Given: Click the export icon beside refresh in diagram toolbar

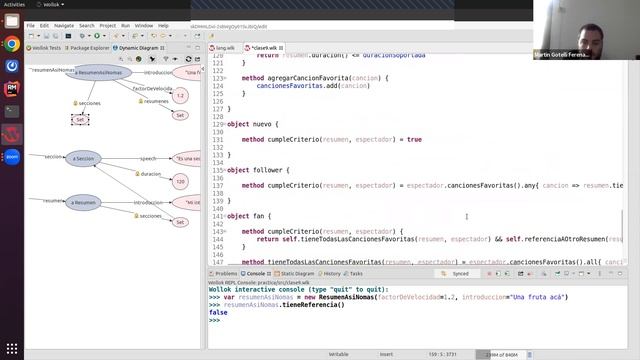Looking at the screenshot, I should point(197,59).
